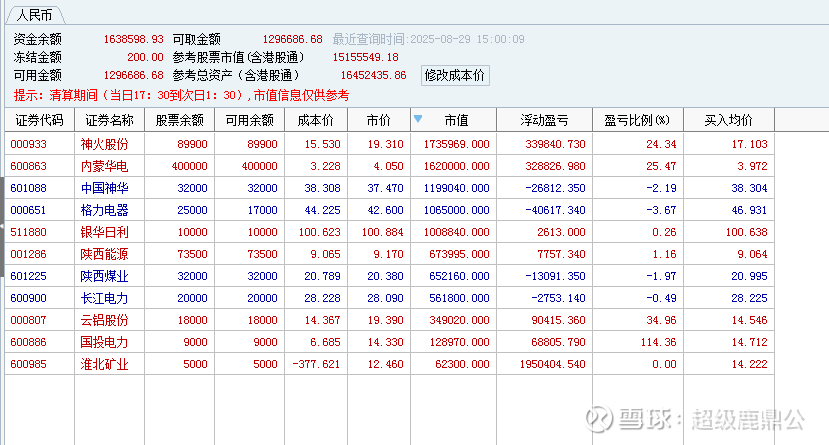Screen dimensions: 829x445
Task: Click security code 601225
Action: click(x=29, y=276)
